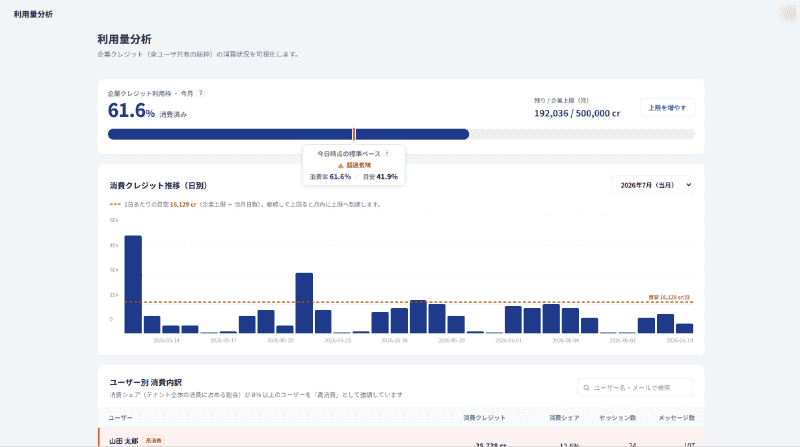Click the ユーザー column header
The width and height of the screenshot is (800, 447).
coord(120,418)
